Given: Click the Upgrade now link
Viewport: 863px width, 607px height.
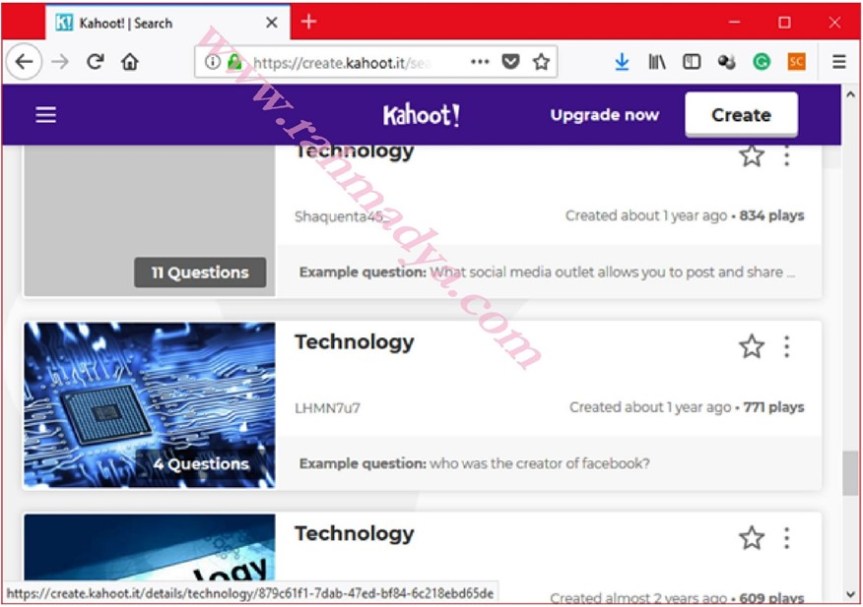Looking at the screenshot, I should pyautogui.click(x=604, y=115).
